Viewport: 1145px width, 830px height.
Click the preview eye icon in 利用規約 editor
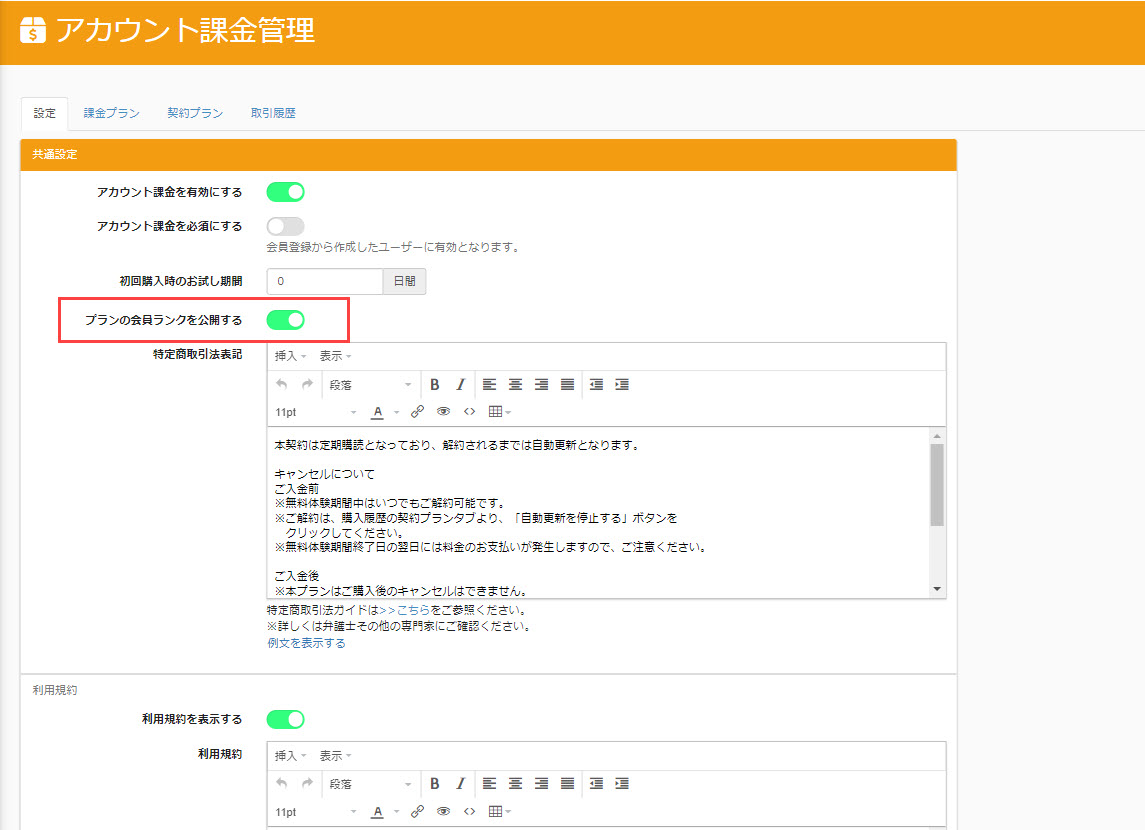pyautogui.click(x=443, y=811)
